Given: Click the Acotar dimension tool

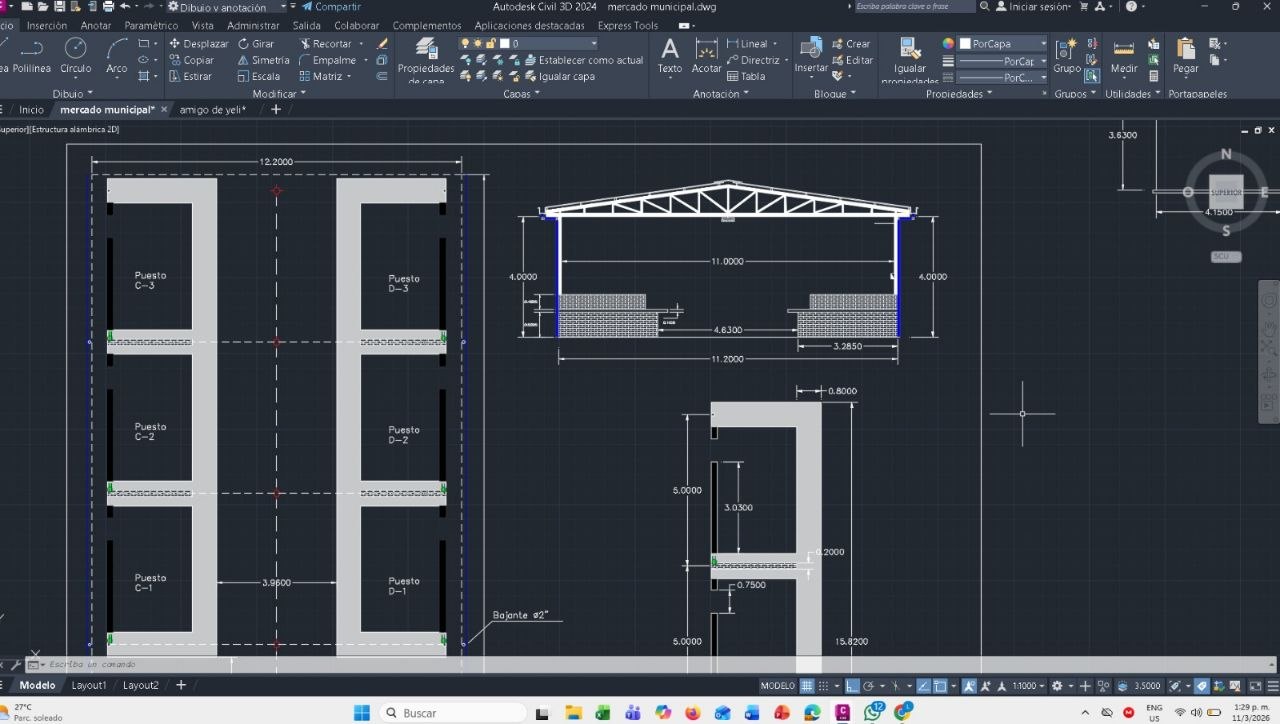Looking at the screenshot, I should coord(707,56).
